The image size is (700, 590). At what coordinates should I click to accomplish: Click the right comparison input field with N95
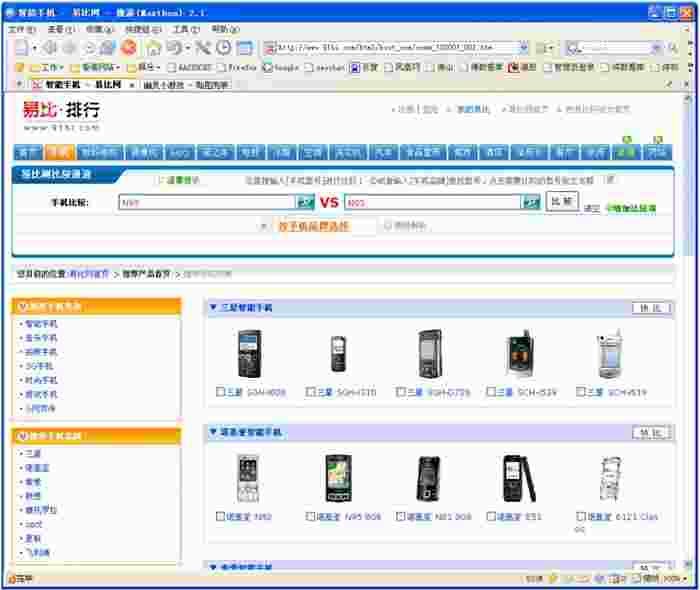tap(433, 202)
